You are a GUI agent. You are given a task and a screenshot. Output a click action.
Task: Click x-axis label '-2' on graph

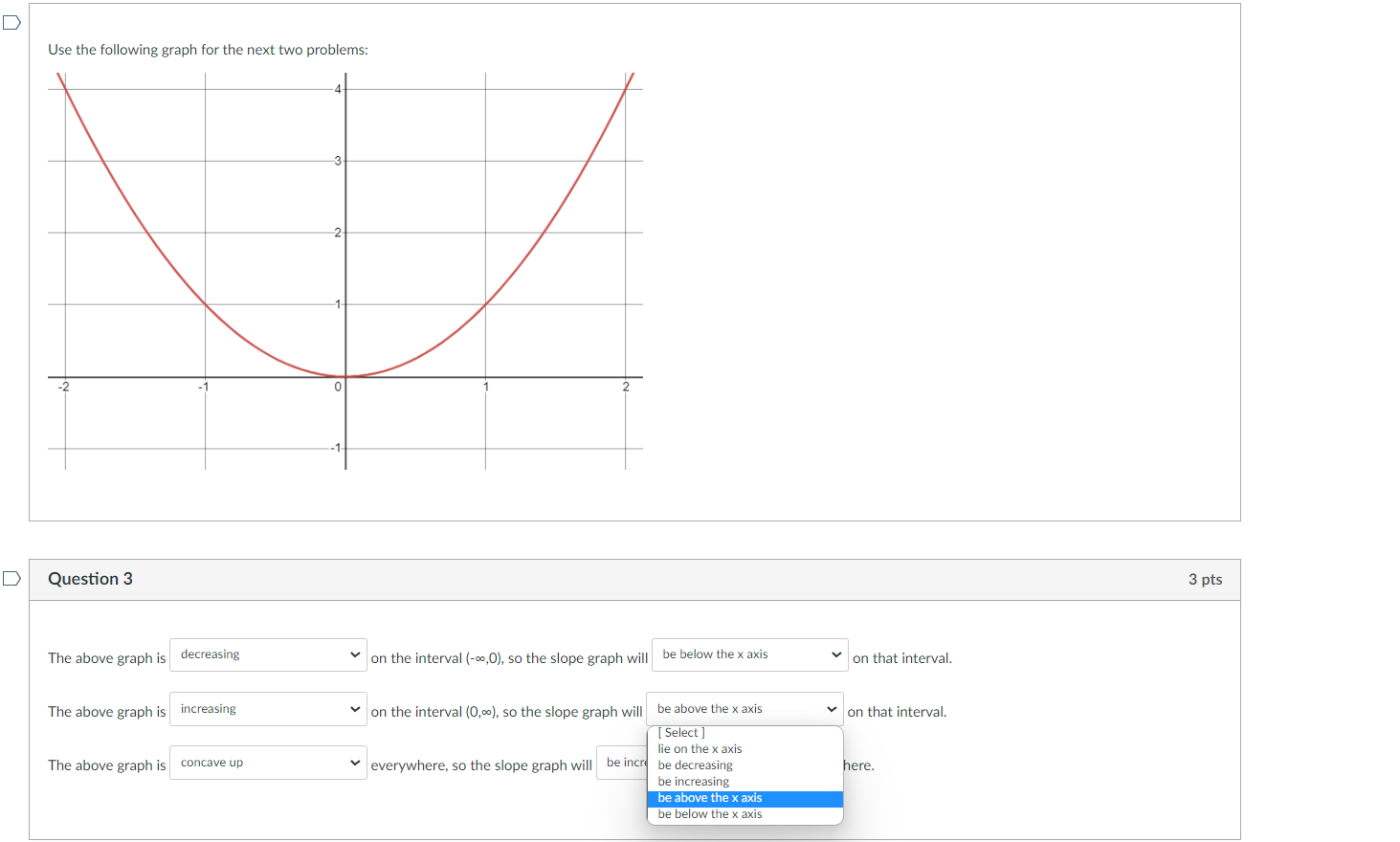63,387
